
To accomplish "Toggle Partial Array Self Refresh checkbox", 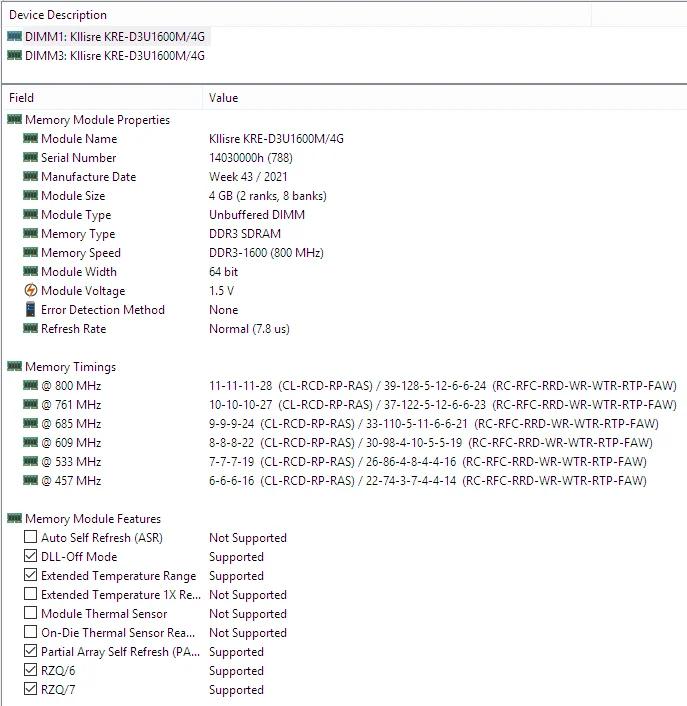I will (x=30, y=651).
